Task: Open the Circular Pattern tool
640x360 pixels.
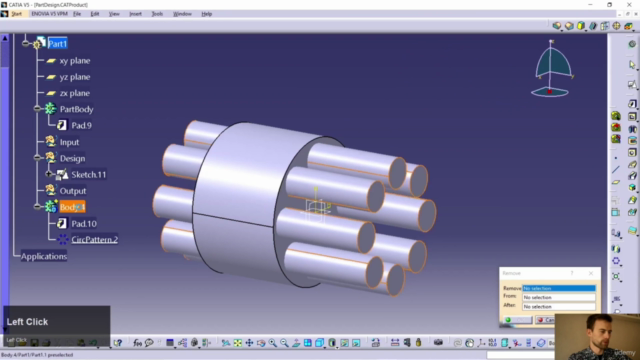Action: [x=616, y=261]
